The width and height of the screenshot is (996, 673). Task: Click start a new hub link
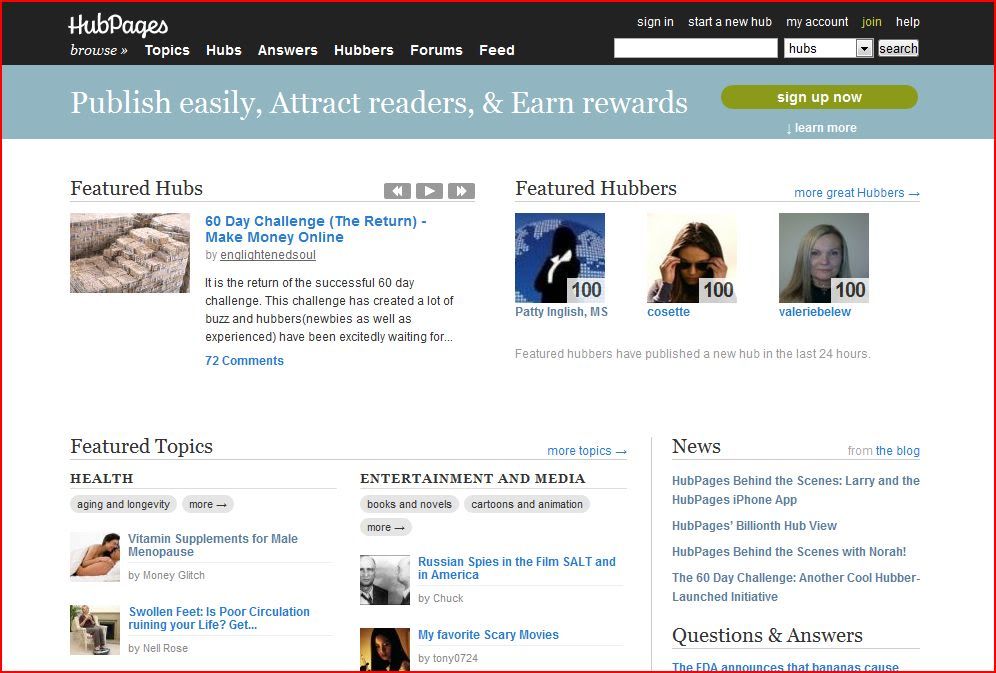[x=730, y=22]
